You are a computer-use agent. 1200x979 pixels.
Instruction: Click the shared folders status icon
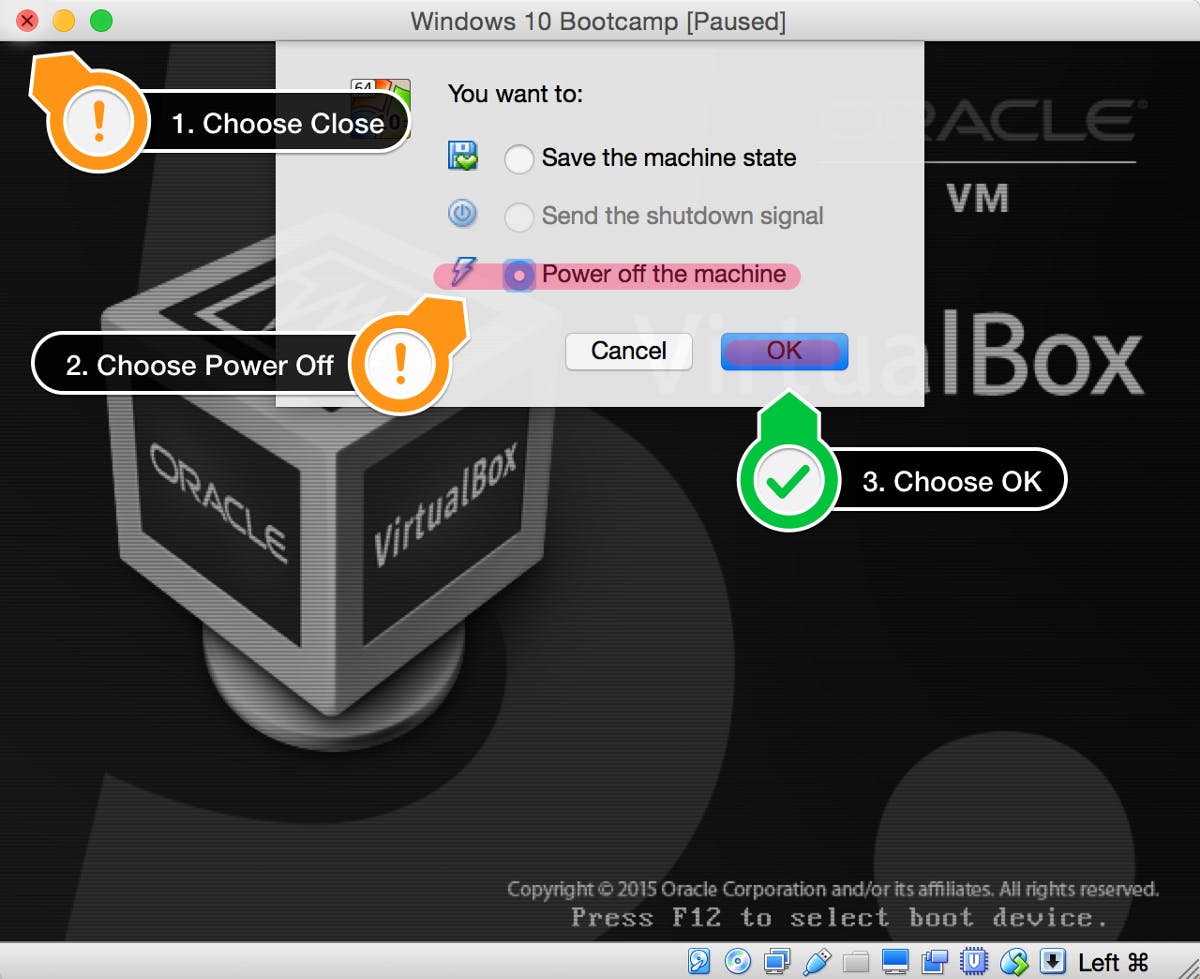856,962
